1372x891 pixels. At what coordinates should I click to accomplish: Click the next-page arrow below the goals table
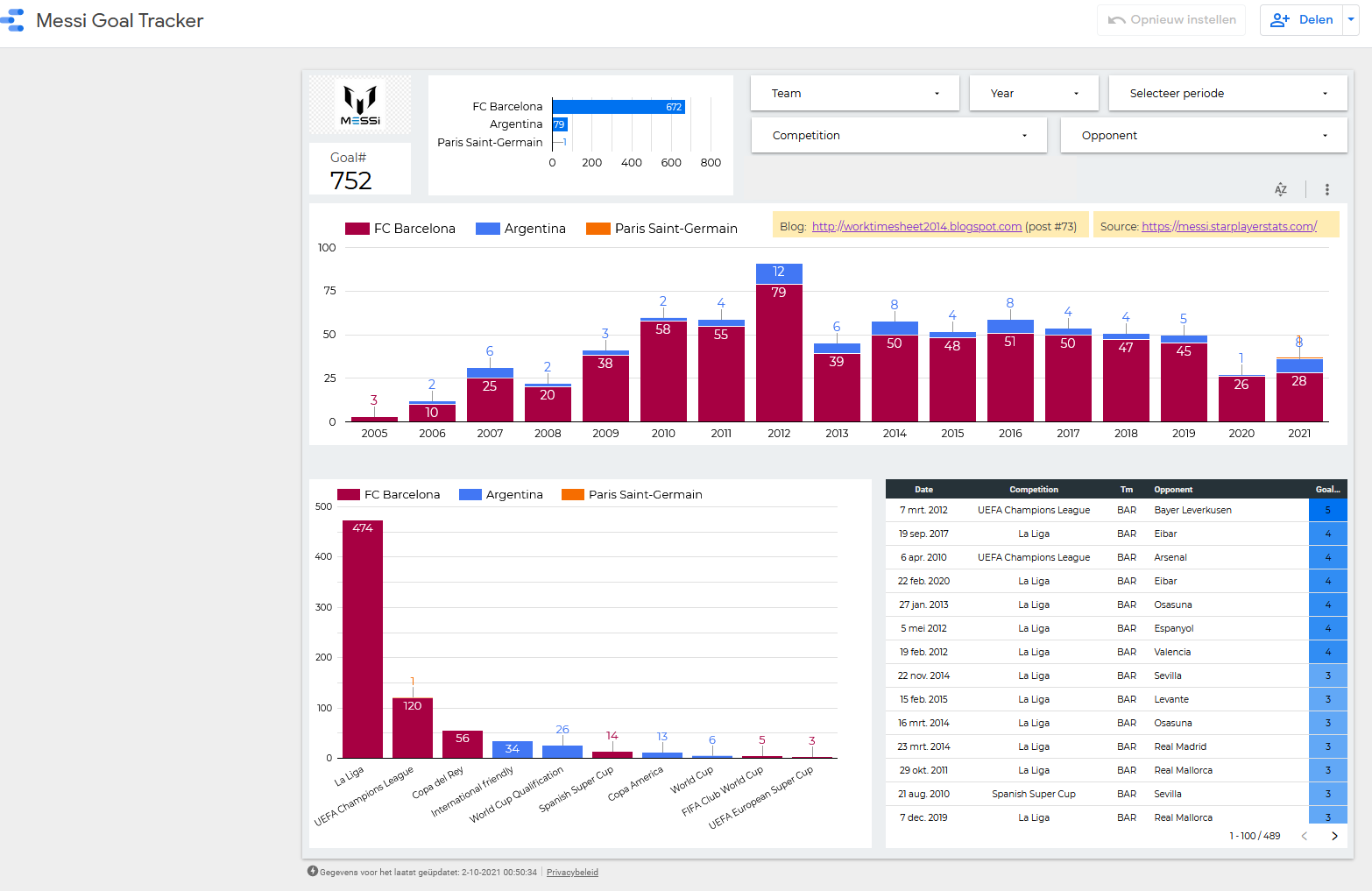pyautogui.click(x=1334, y=836)
